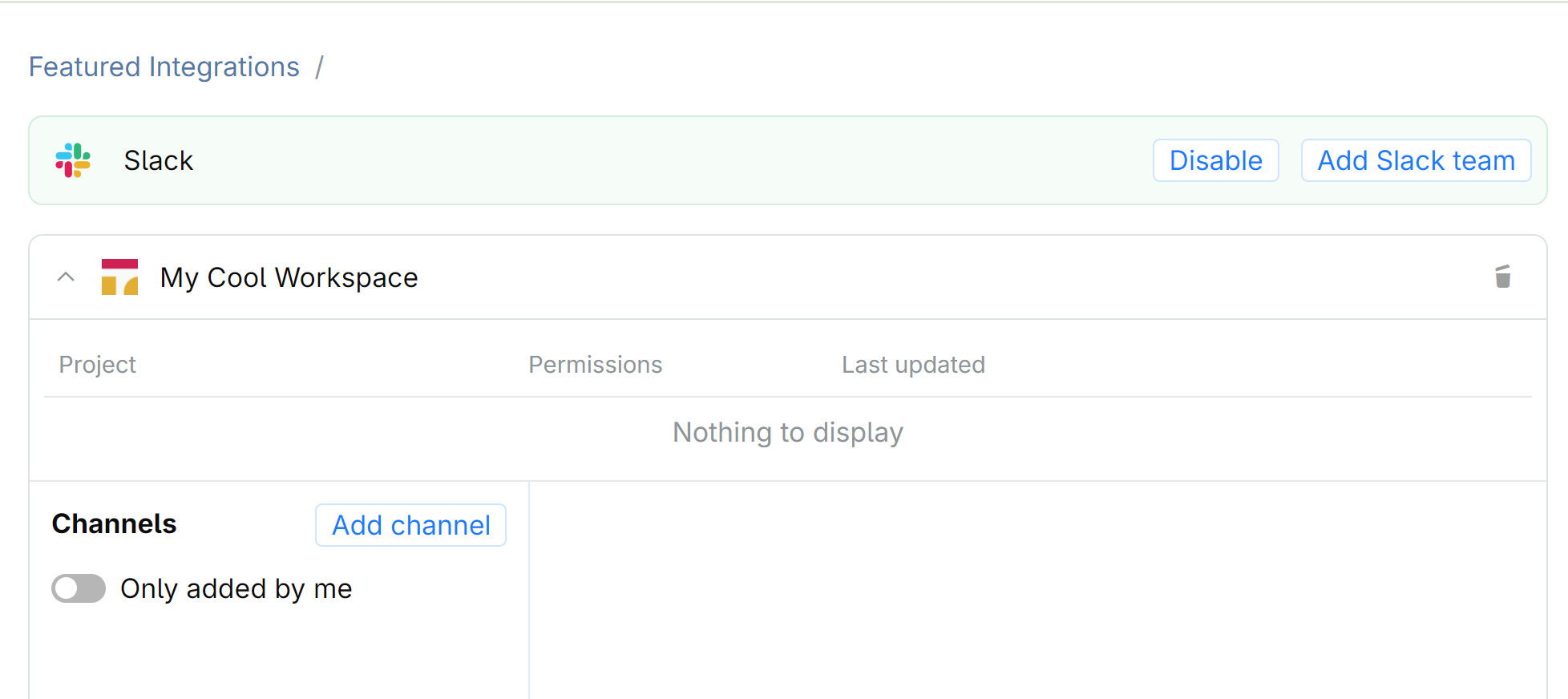
Task: Click empty space between Slack and Disable
Action: [673, 160]
